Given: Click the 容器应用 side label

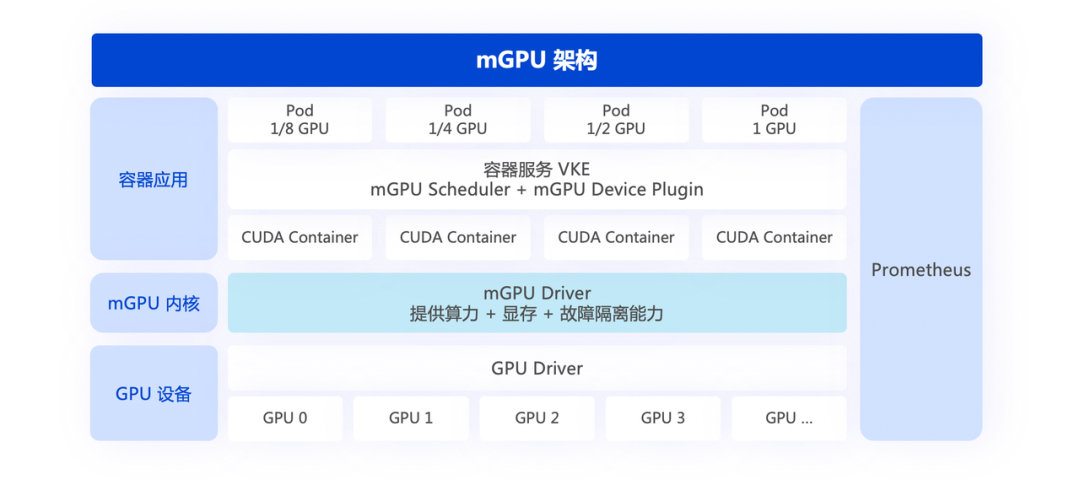Looking at the screenshot, I should [x=154, y=180].
